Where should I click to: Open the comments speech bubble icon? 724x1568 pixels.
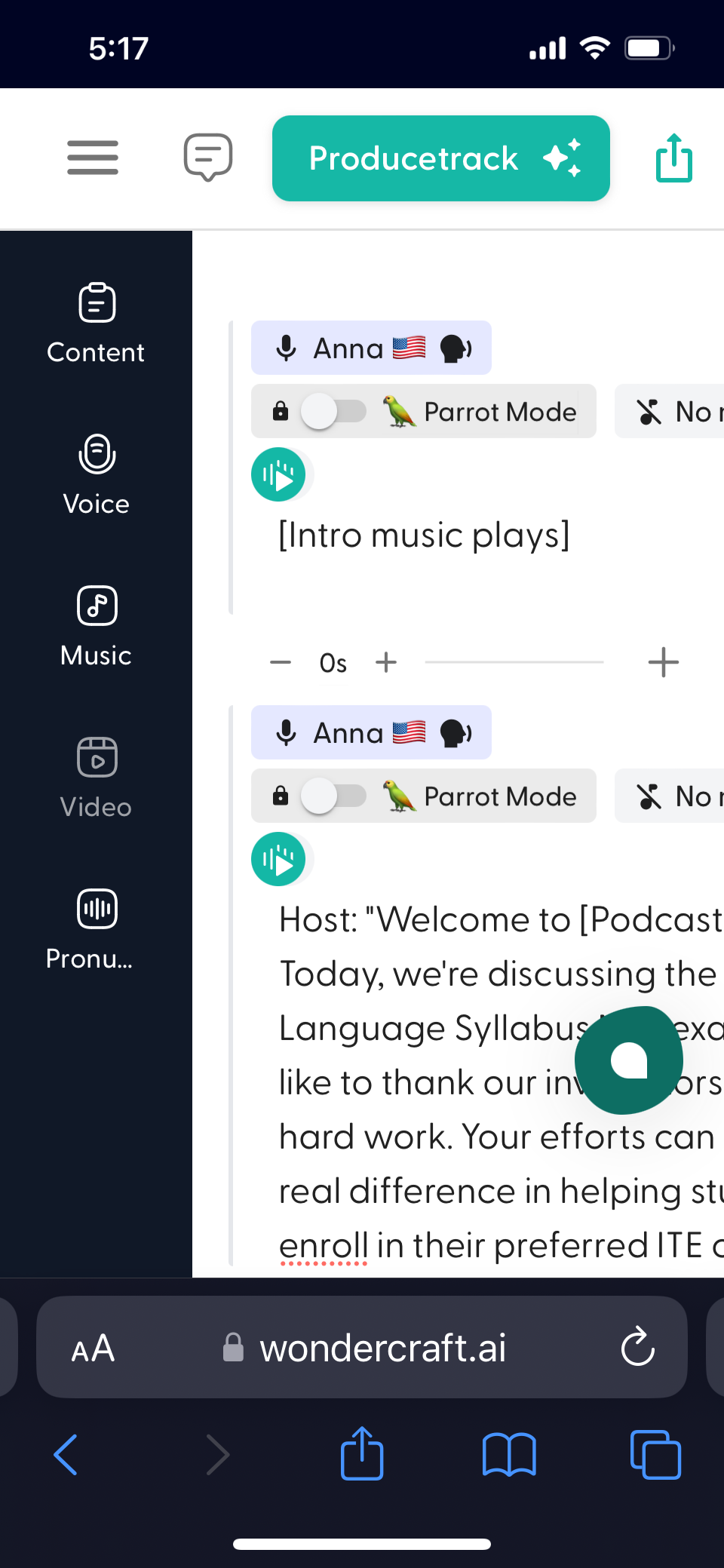click(208, 157)
